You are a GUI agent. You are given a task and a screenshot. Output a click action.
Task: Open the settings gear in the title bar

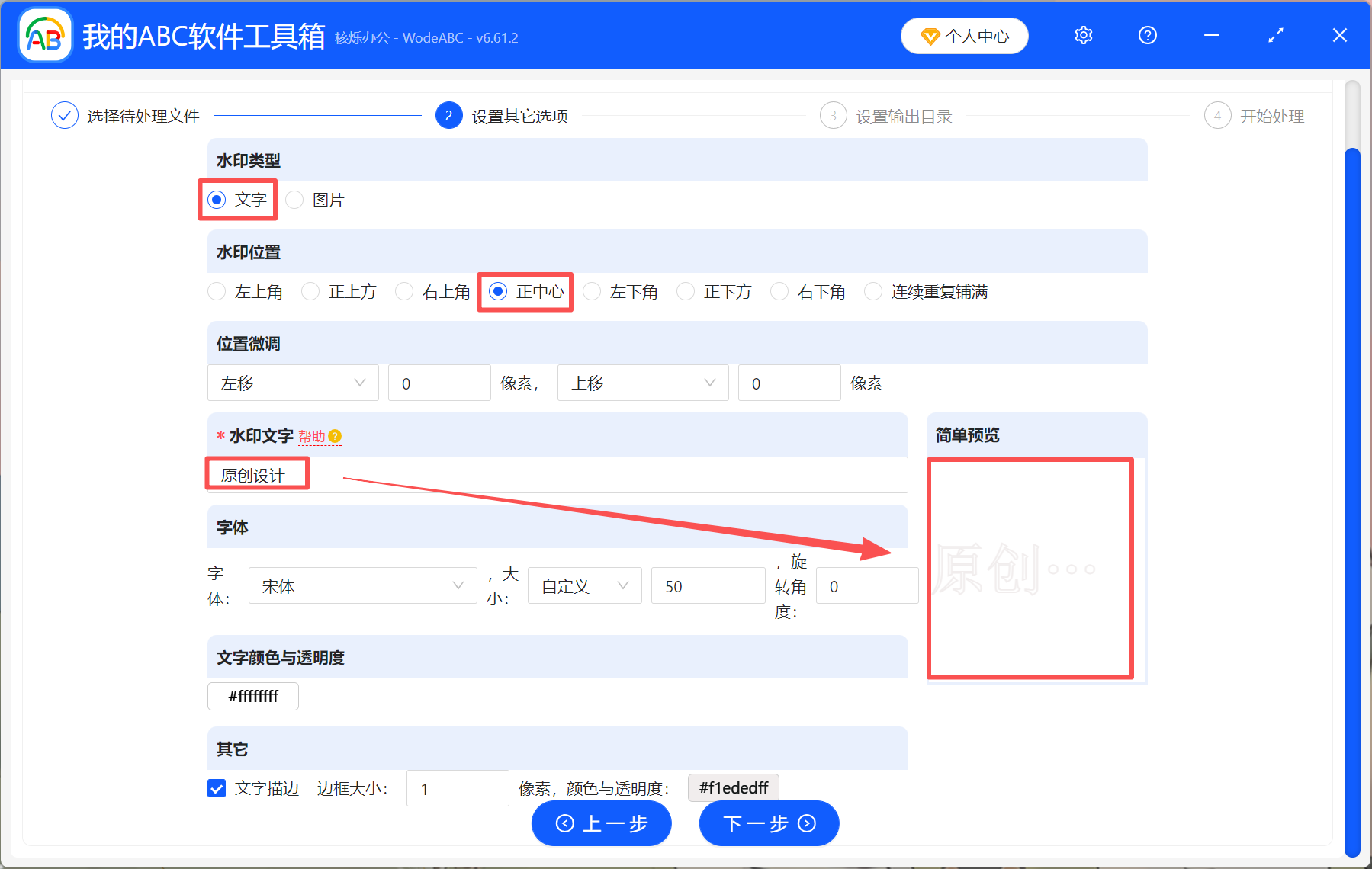(x=1082, y=35)
